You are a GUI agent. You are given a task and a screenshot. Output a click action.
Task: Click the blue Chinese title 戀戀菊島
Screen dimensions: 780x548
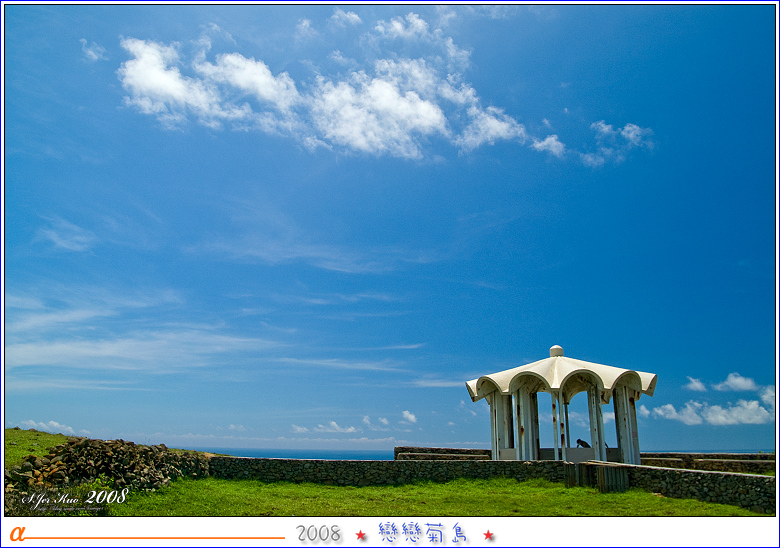[423, 533]
